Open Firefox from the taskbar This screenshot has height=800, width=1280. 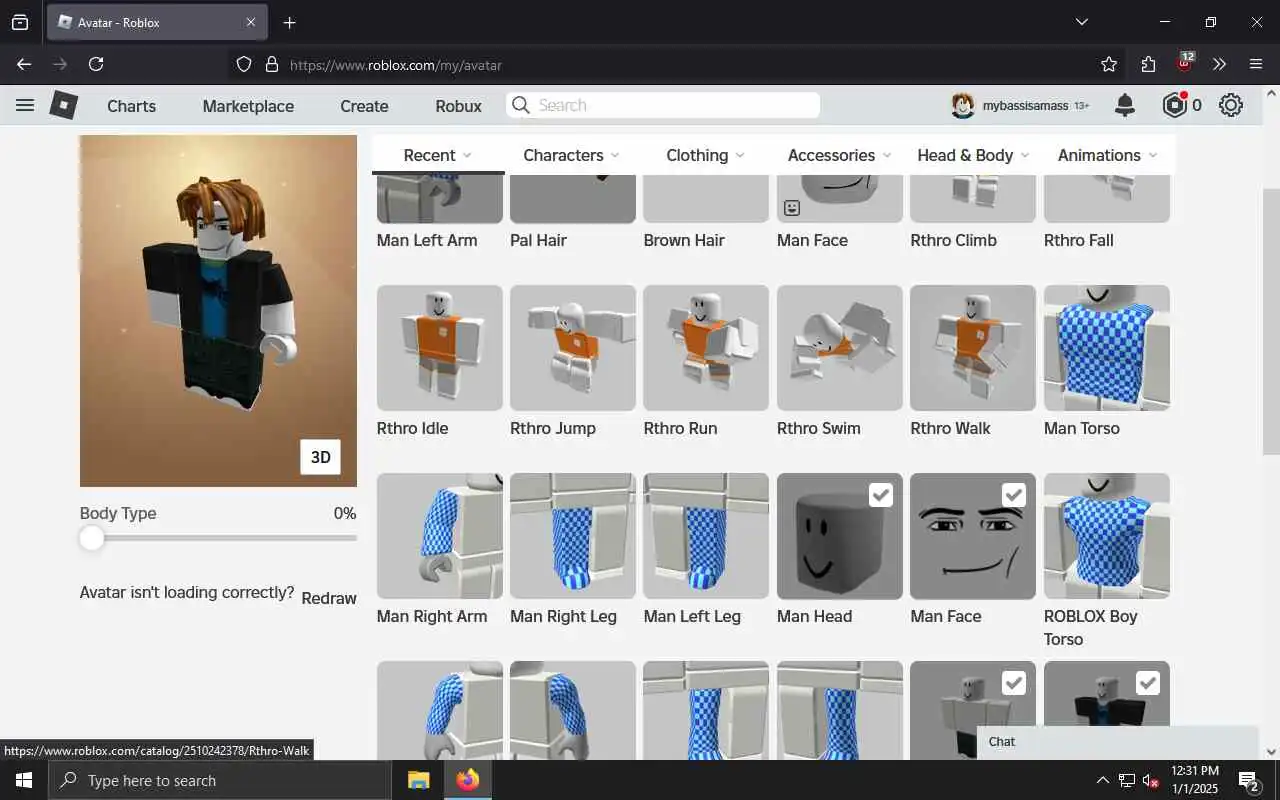pos(468,780)
